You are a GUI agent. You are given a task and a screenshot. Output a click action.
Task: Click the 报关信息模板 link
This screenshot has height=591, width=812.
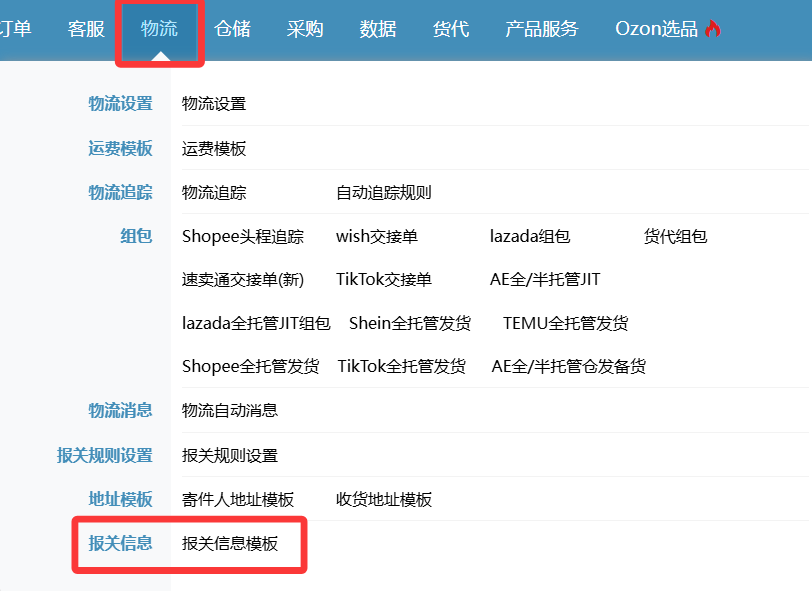click(x=230, y=544)
